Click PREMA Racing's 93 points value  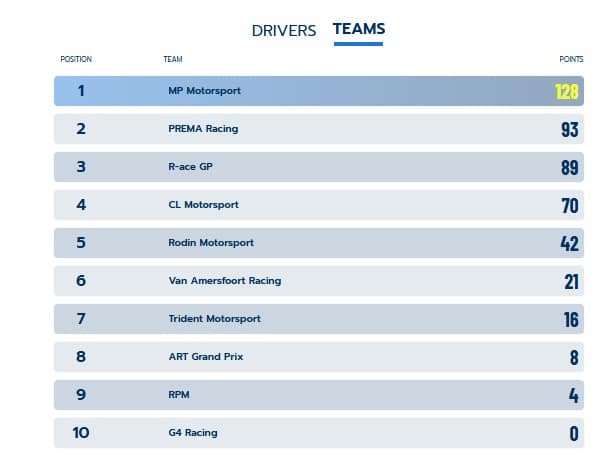tap(570, 130)
